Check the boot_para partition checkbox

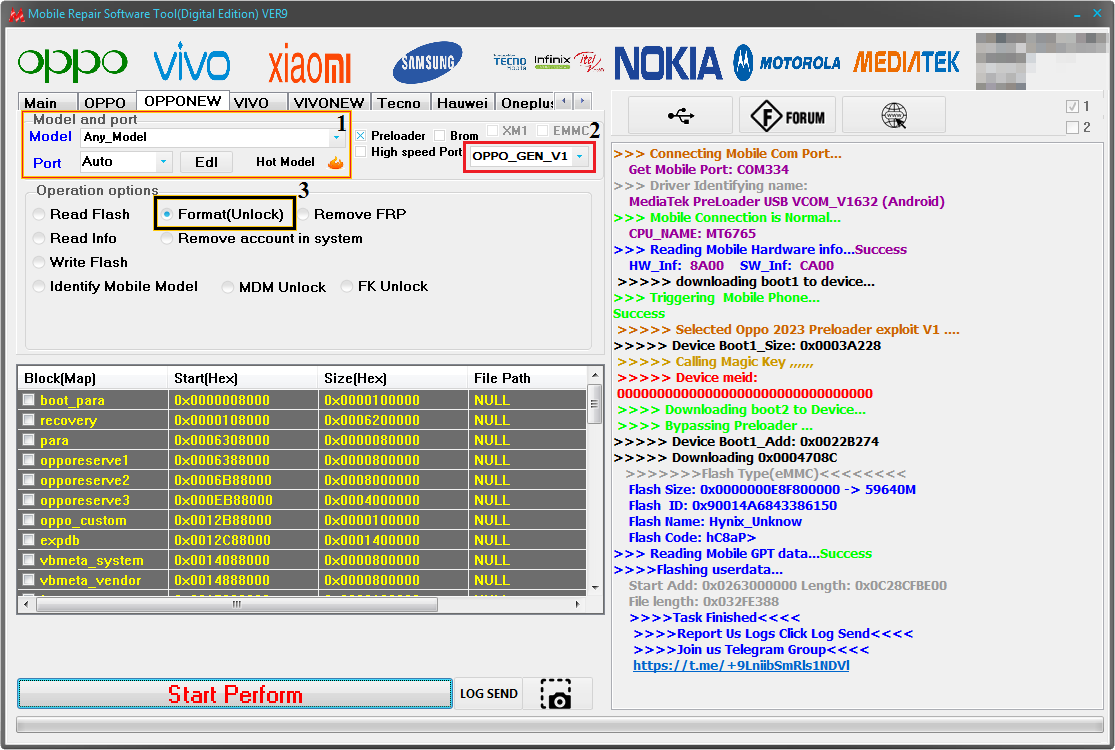tap(28, 400)
